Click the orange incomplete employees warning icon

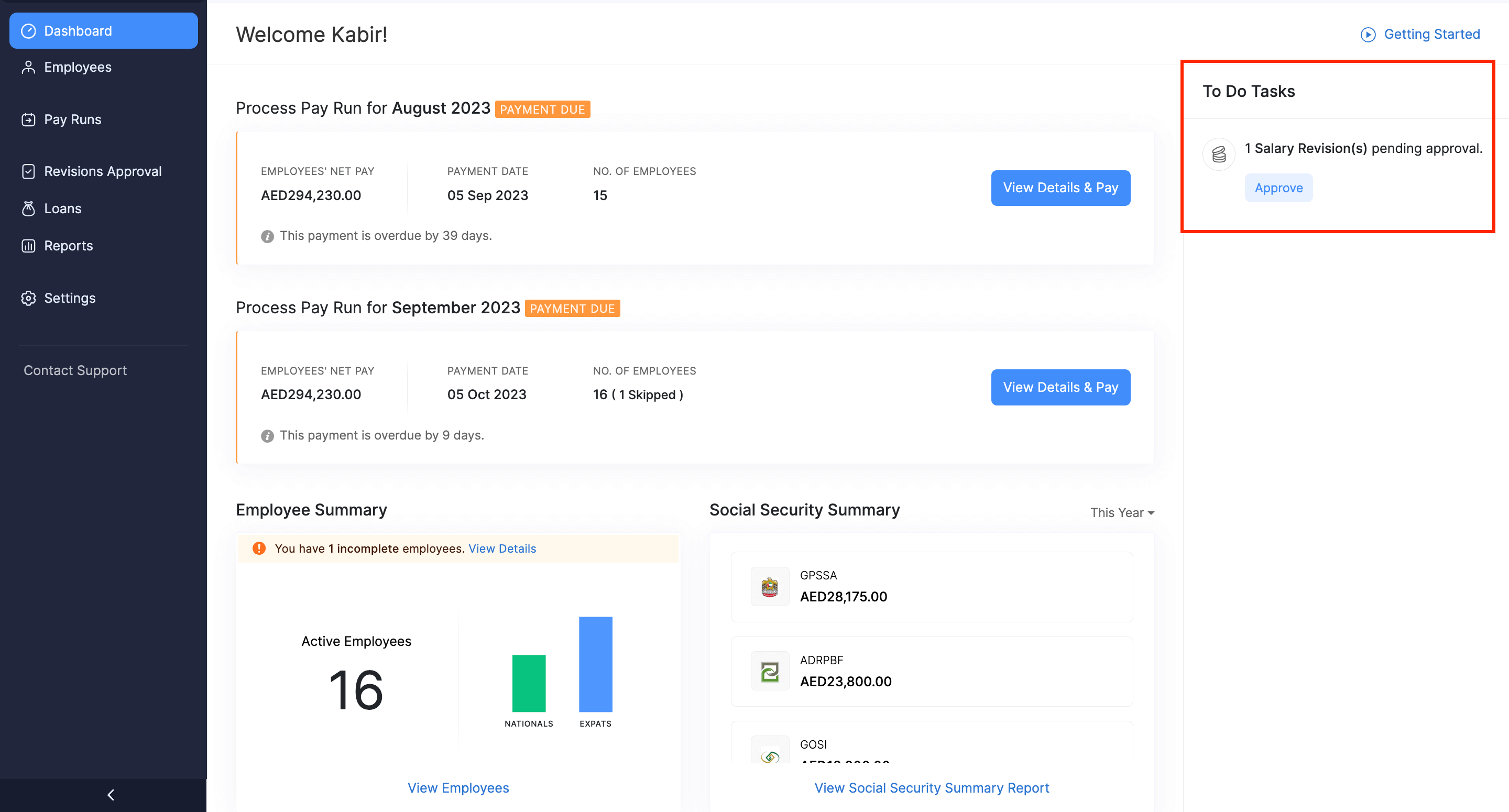pyautogui.click(x=259, y=548)
